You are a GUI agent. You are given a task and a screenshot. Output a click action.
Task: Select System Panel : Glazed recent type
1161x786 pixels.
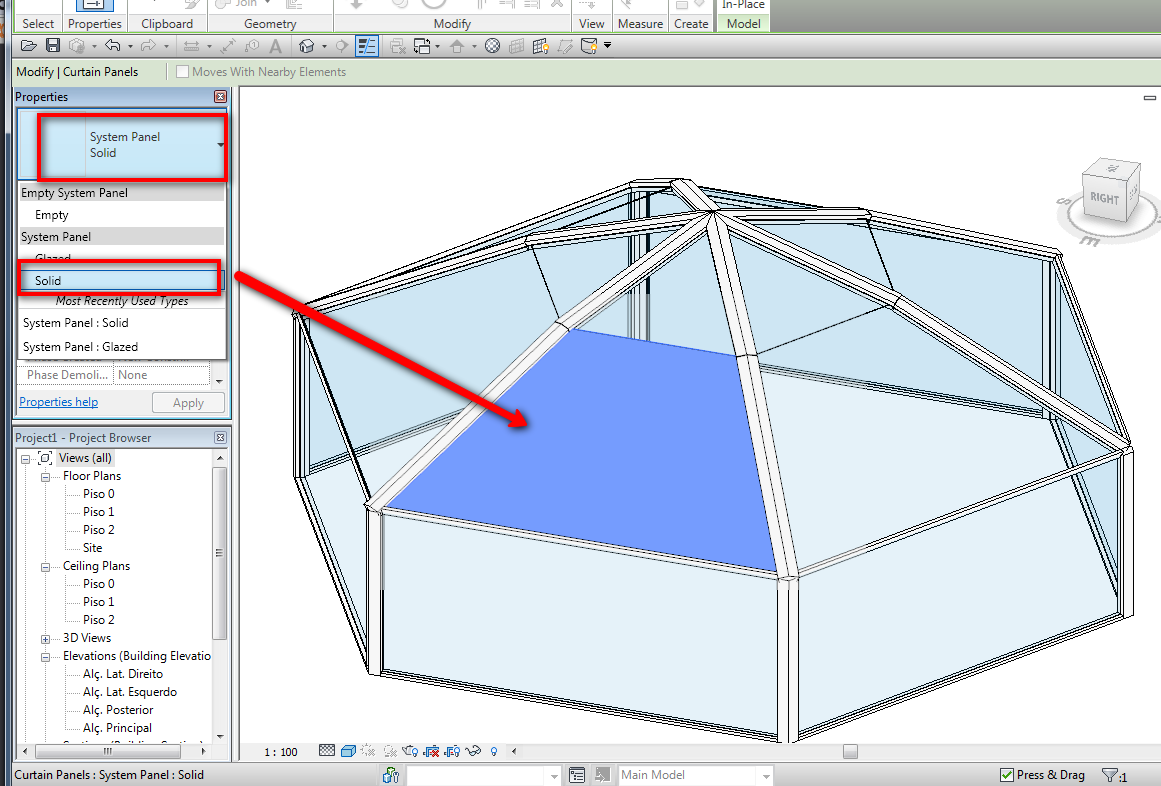[80, 347]
